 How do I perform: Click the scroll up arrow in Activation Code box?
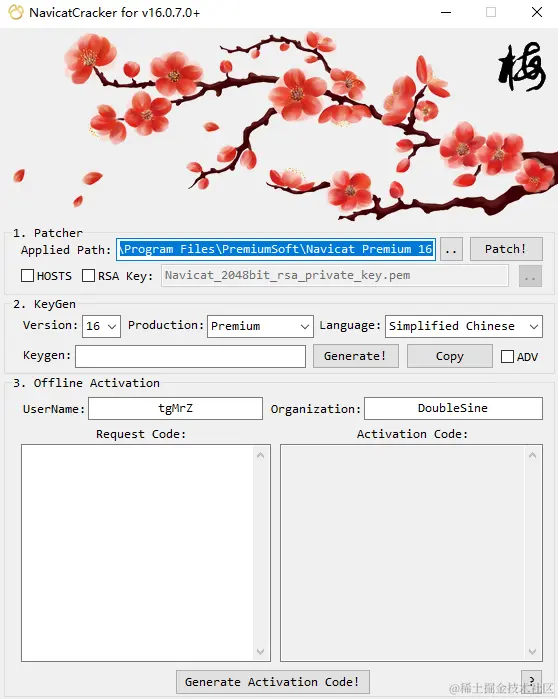[x=532, y=455]
